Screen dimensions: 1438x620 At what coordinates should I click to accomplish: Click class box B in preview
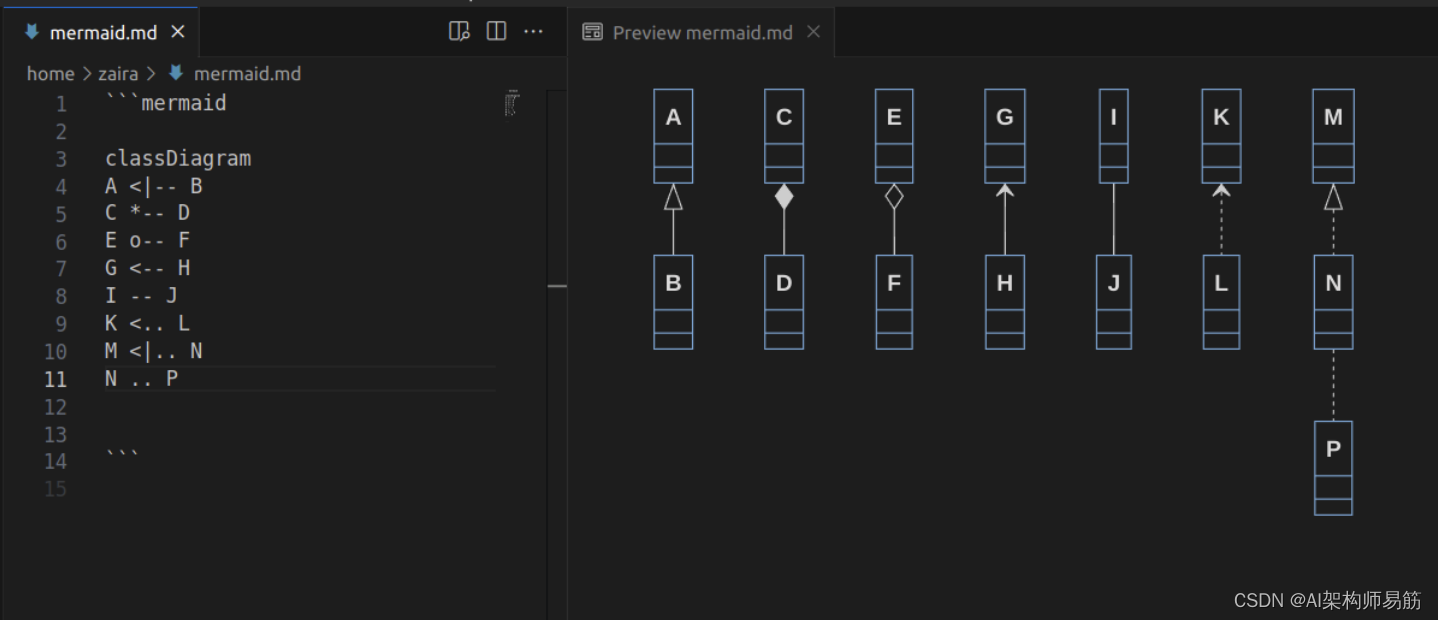[673, 302]
